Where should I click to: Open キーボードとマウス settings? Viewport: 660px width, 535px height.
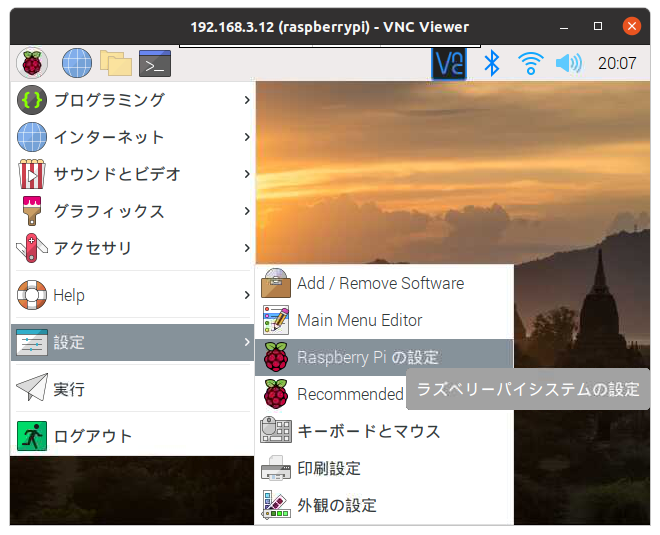pos(384,431)
